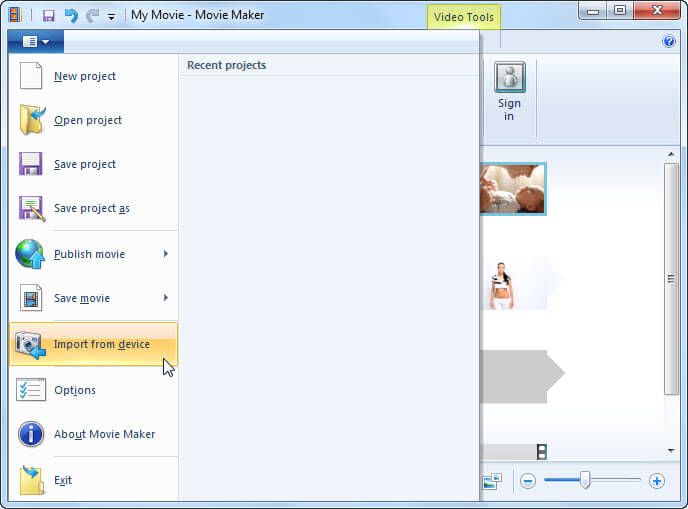Click the Exit folder icon
The width and height of the screenshot is (688, 509).
click(x=32, y=480)
